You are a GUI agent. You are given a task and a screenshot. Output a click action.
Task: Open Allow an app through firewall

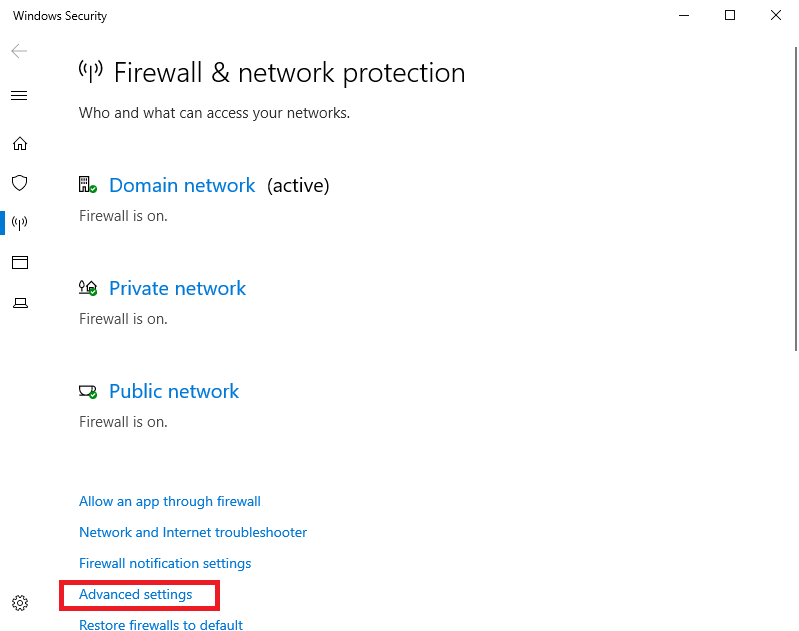170,502
